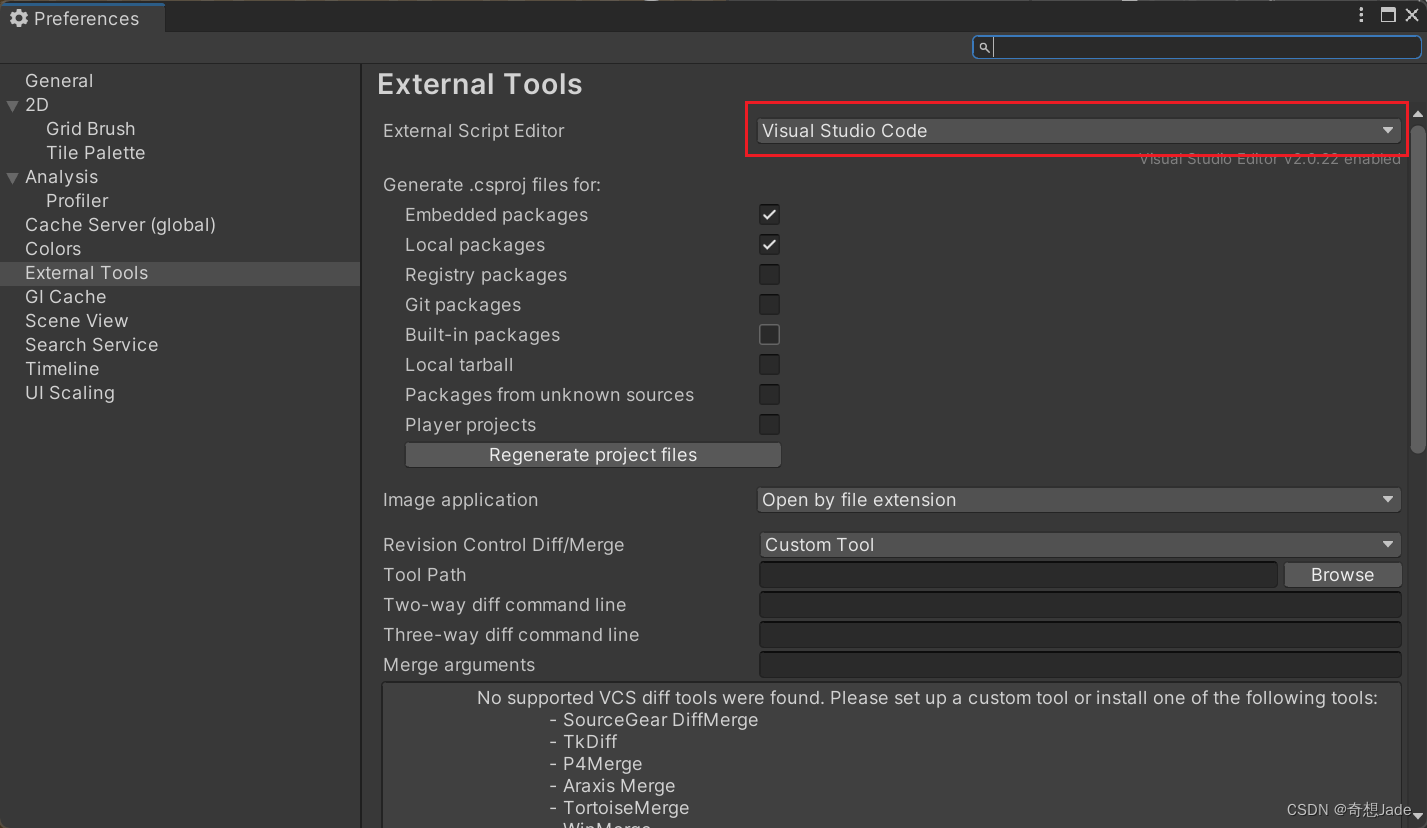
Task: Select Analysis section
Action: [x=61, y=177]
